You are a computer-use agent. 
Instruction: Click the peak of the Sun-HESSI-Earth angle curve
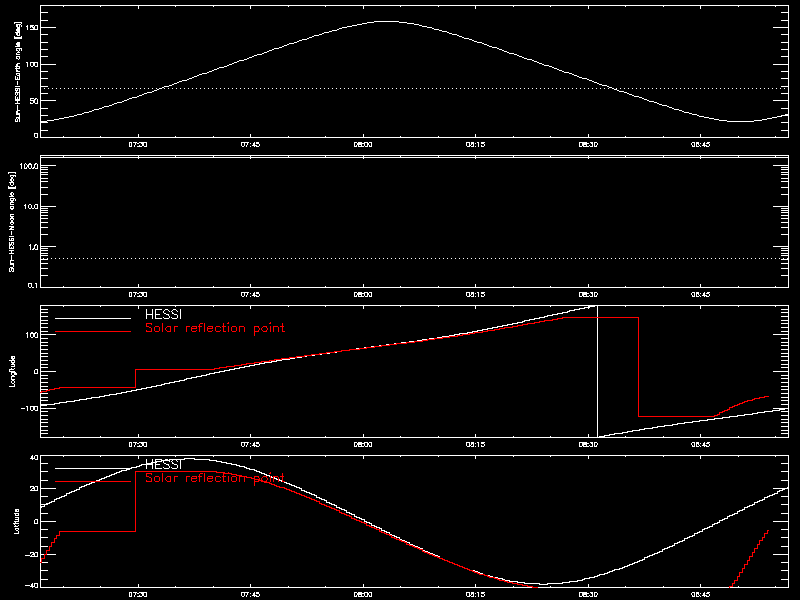point(387,21)
